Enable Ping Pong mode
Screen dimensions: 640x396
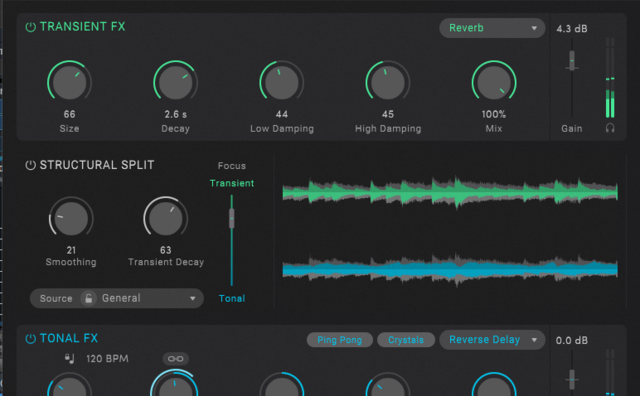[x=340, y=340]
